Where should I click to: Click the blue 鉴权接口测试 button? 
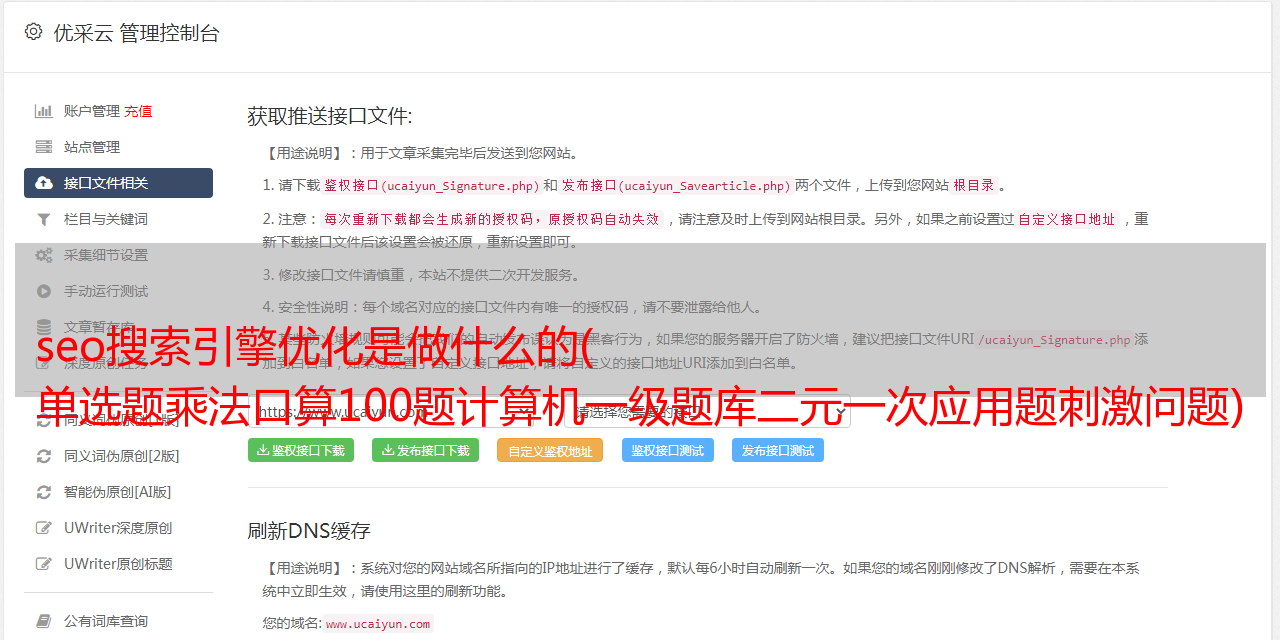[667, 451]
